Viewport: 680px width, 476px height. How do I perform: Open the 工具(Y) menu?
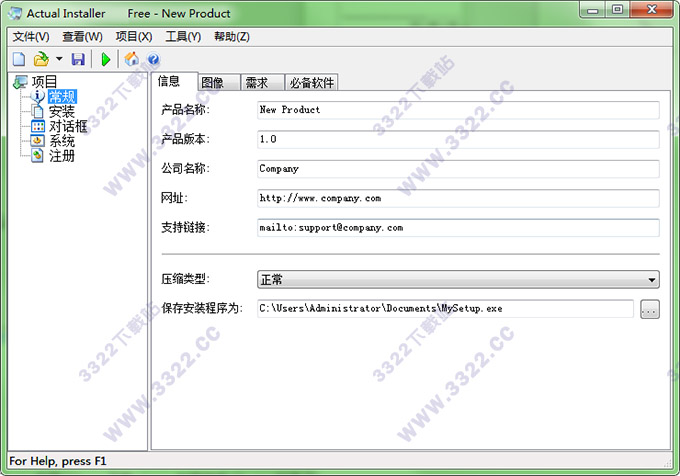[183, 36]
